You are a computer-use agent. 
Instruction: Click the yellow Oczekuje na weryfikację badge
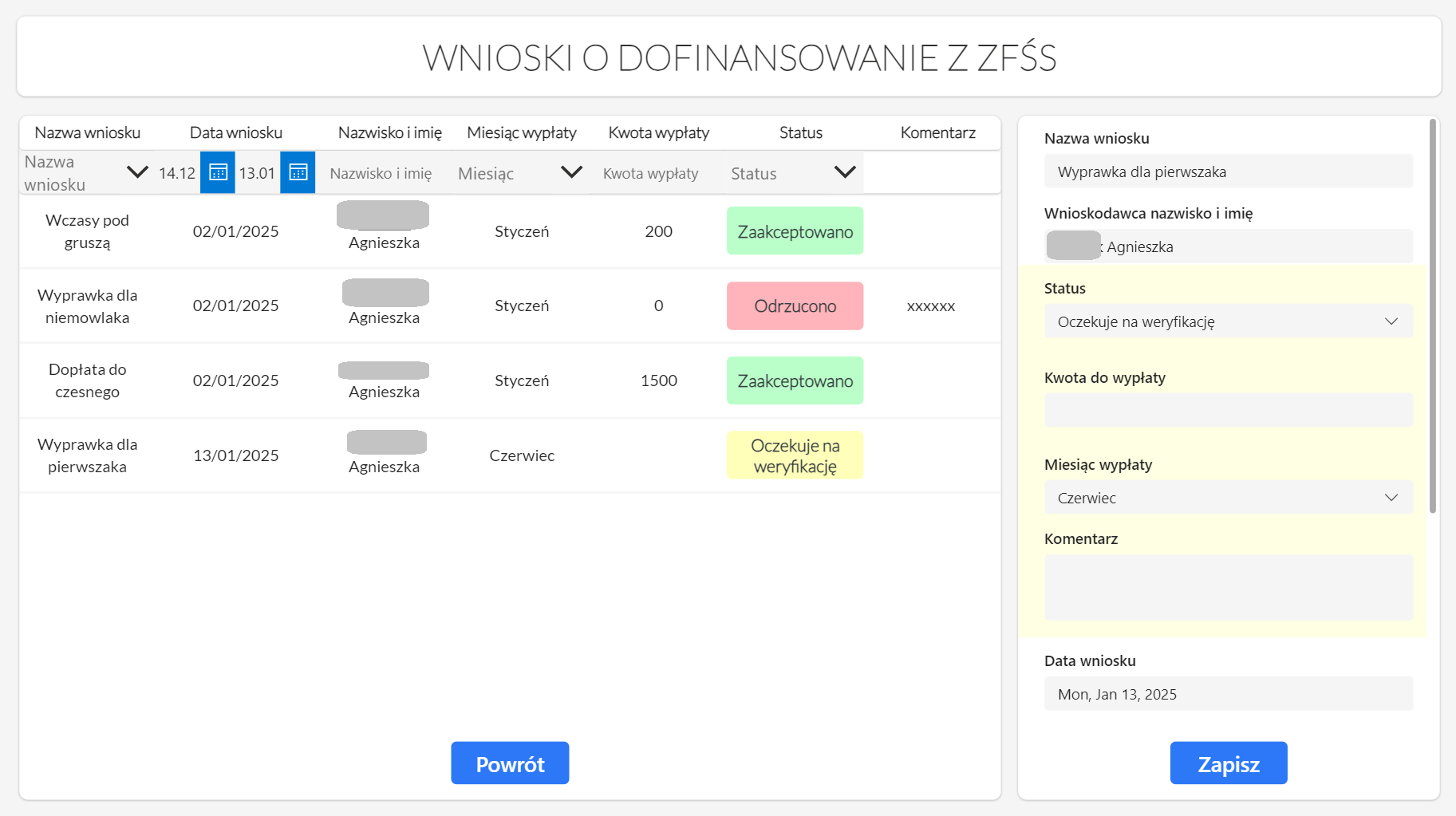pyautogui.click(x=795, y=455)
